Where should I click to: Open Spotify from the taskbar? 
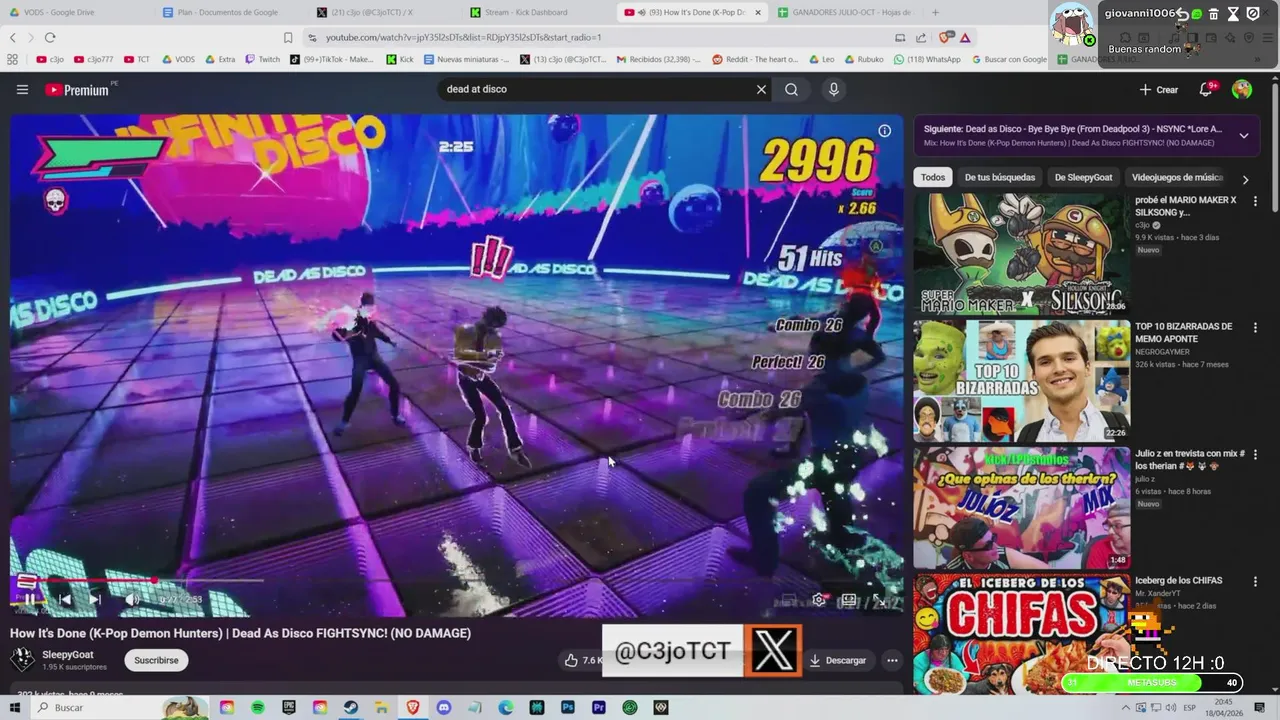258,707
